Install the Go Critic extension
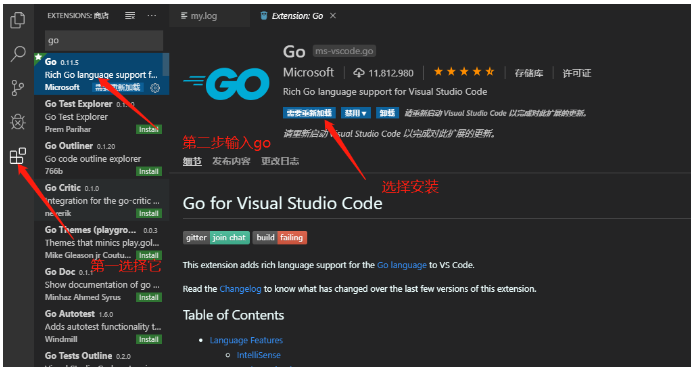The image size is (691, 370). coord(149,213)
